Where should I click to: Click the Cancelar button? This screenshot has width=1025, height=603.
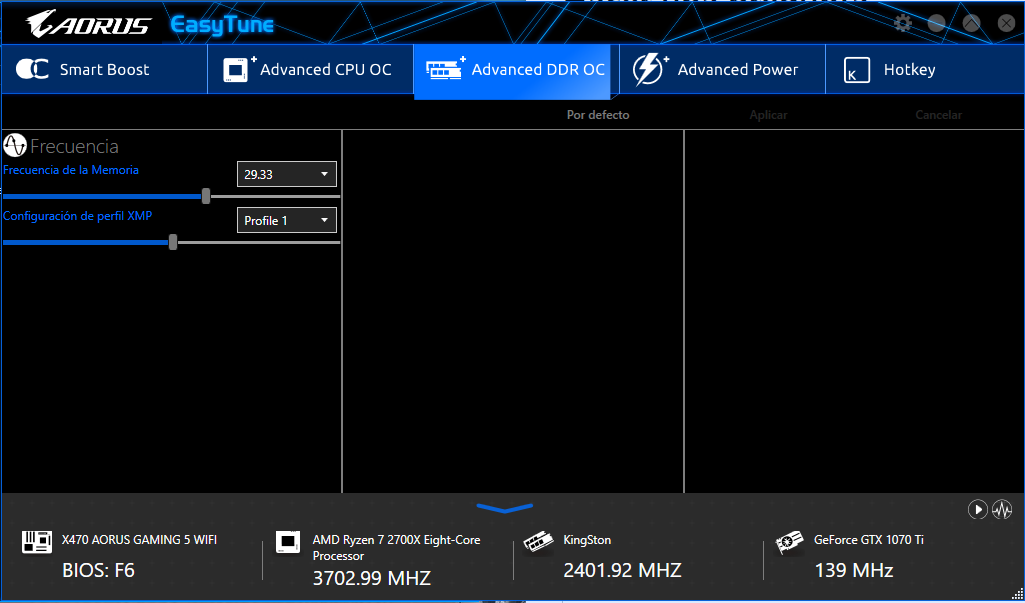point(938,115)
